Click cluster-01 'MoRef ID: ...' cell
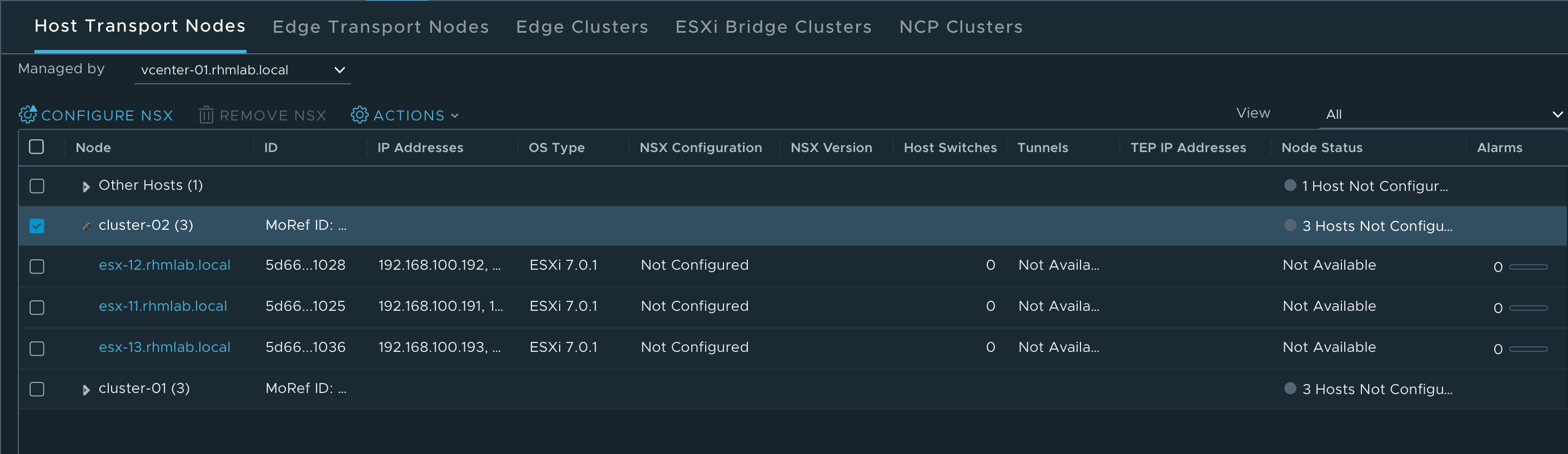 305,389
